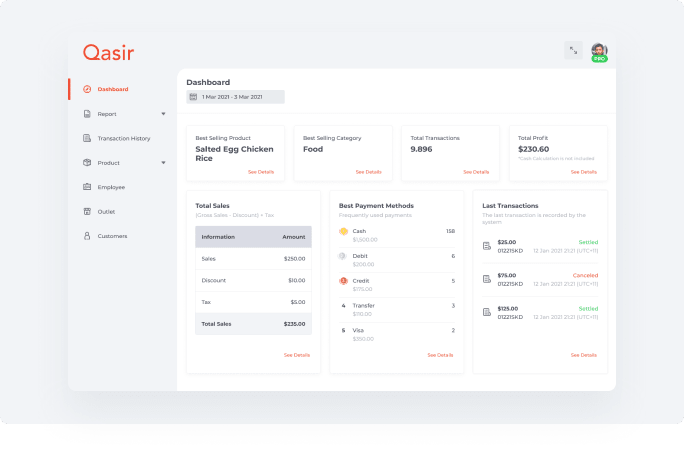See Details for Total Transactions
The height and width of the screenshot is (451, 684).
[x=476, y=172]
